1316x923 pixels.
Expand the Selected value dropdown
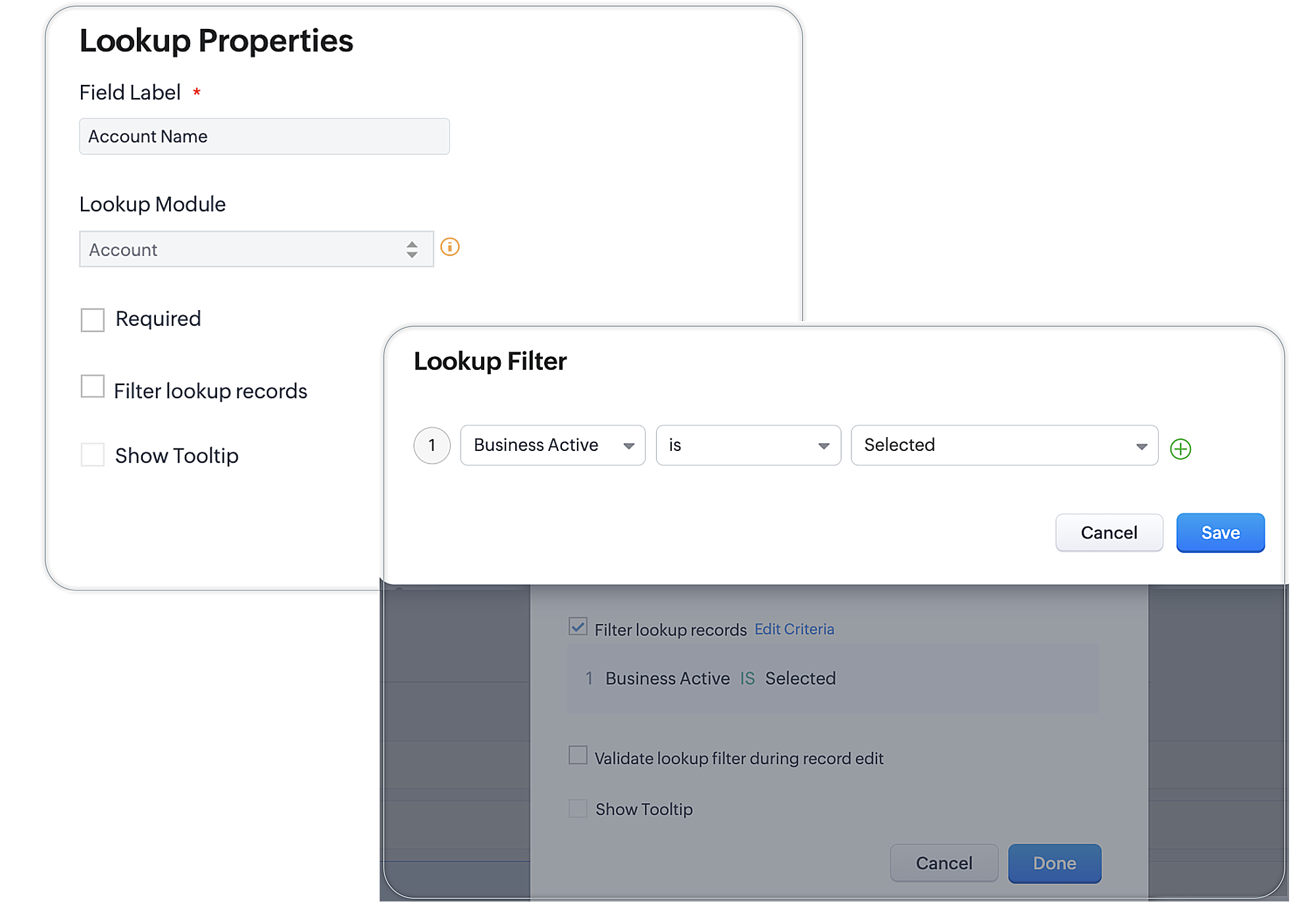tap(1003, 446)
